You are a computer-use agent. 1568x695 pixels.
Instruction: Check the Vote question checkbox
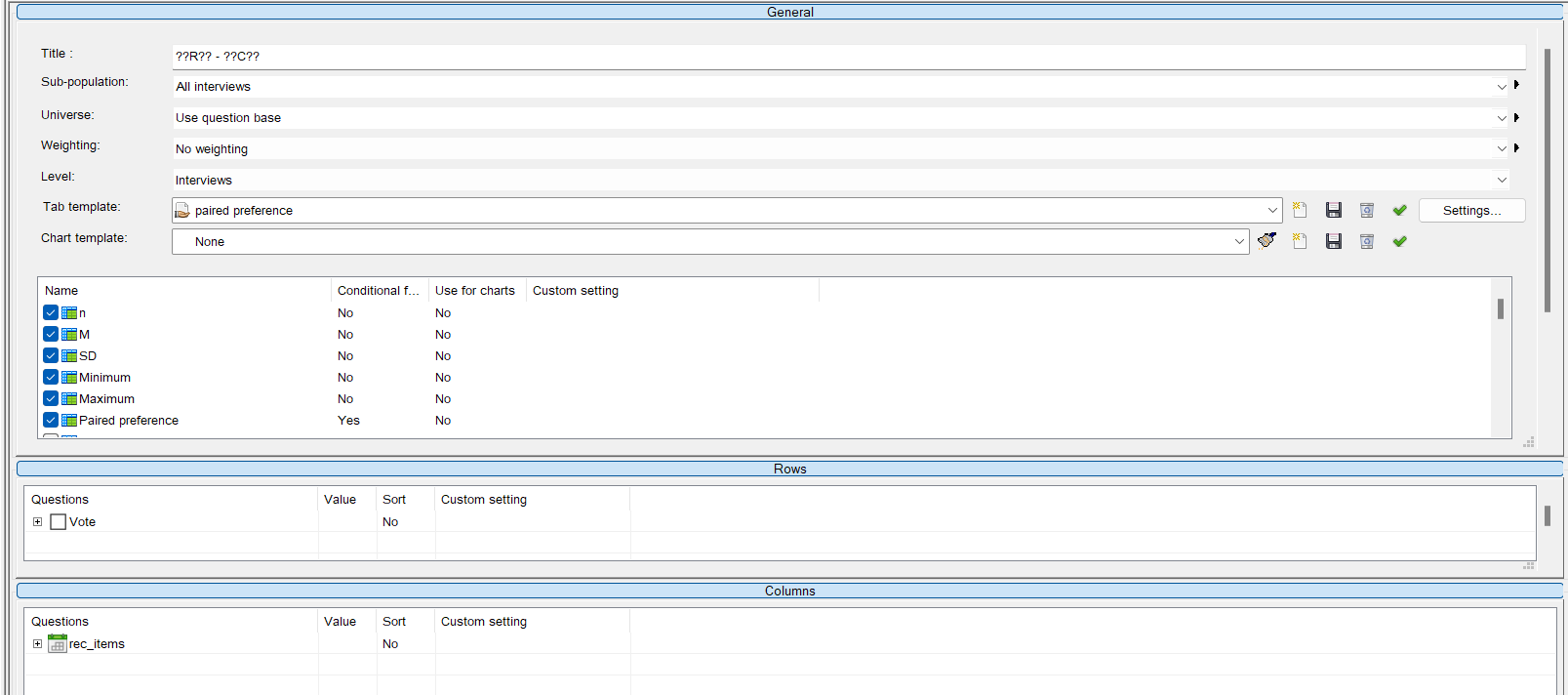click(59, 522)
